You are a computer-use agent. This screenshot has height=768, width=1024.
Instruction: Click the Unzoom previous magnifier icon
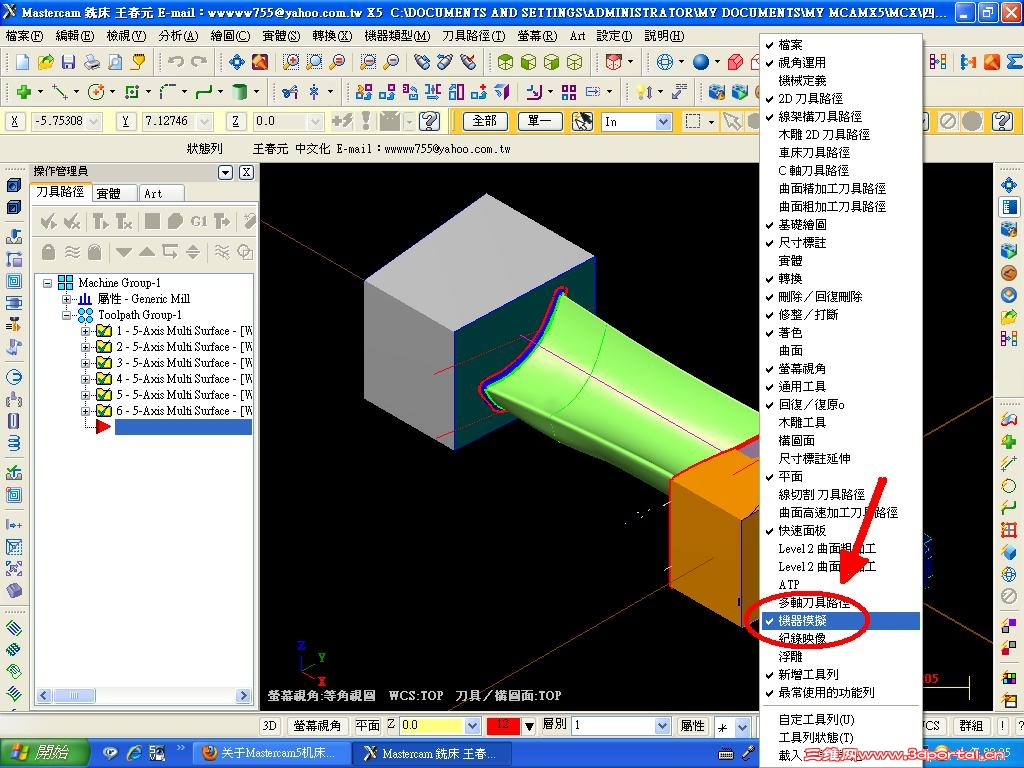(x=368, y=62)
